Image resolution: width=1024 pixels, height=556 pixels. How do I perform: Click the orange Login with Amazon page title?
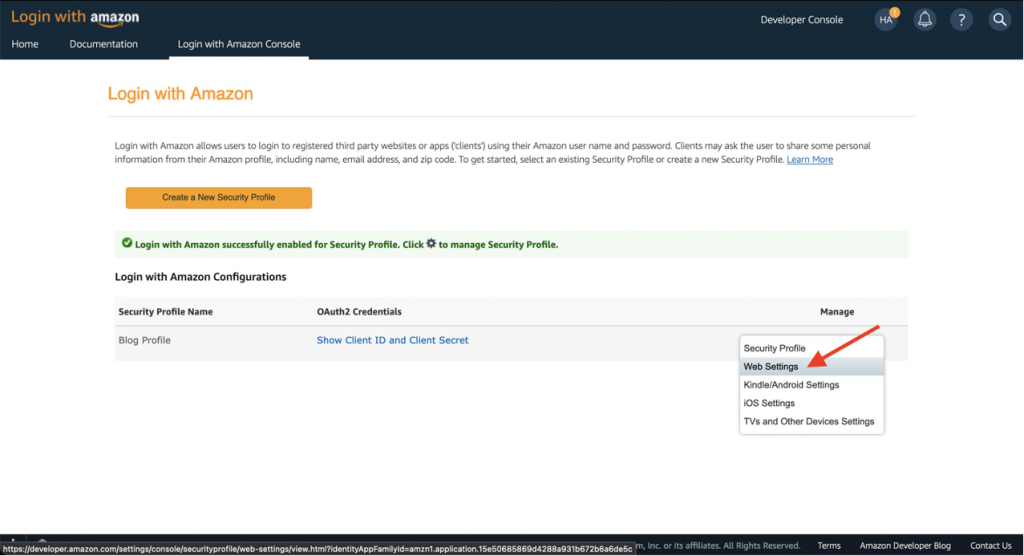(x=180, y=93)
